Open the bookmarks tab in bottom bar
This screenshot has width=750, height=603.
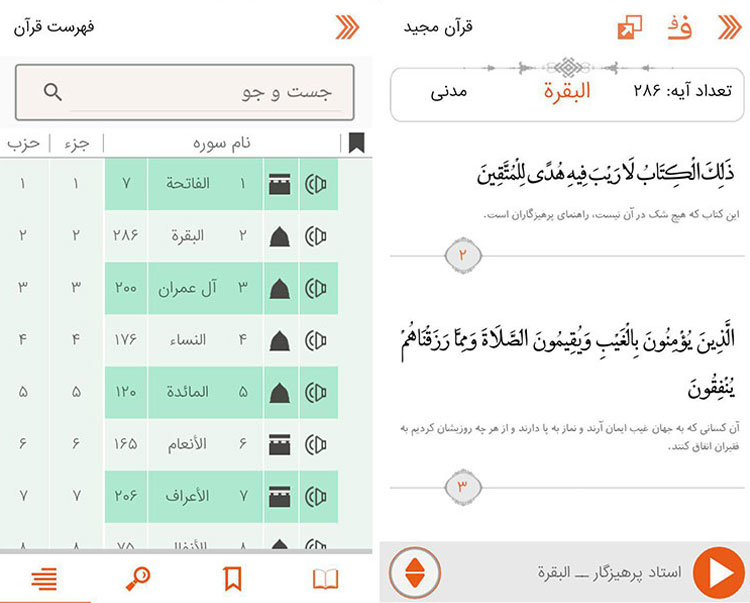click(232, 578)
